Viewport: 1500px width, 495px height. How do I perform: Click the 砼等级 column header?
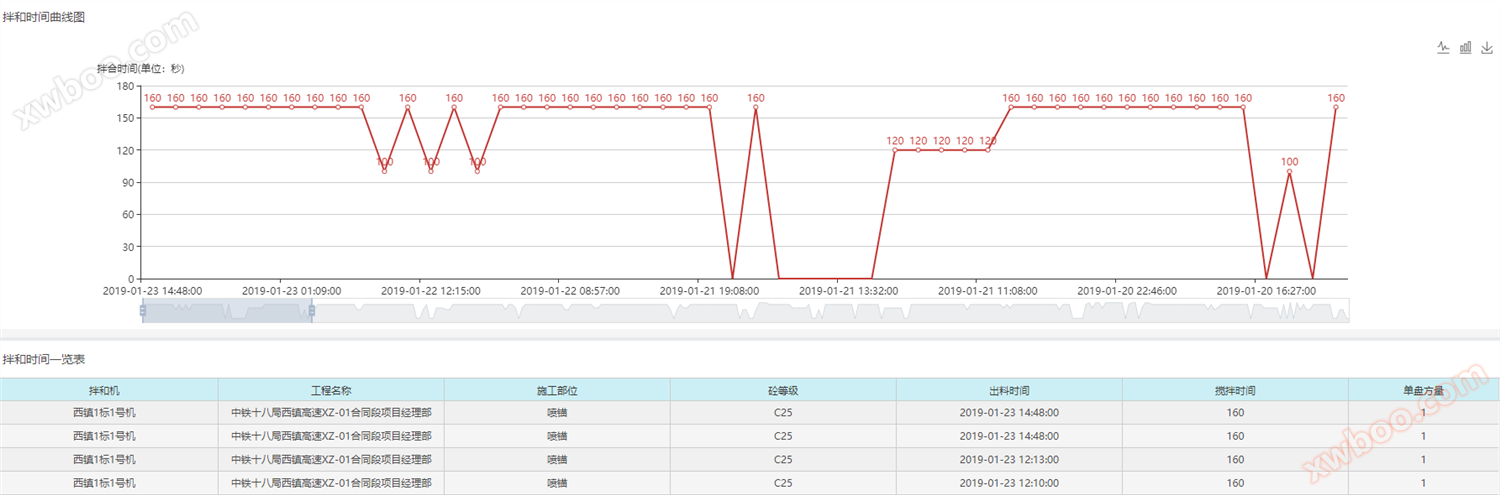tap(783, 390)
